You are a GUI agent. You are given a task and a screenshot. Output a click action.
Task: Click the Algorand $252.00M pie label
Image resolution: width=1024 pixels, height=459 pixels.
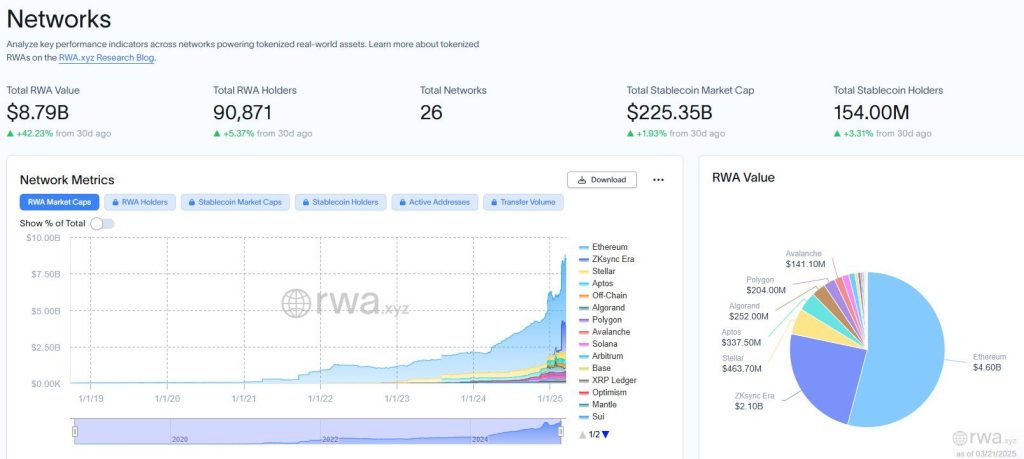(748, 311)
